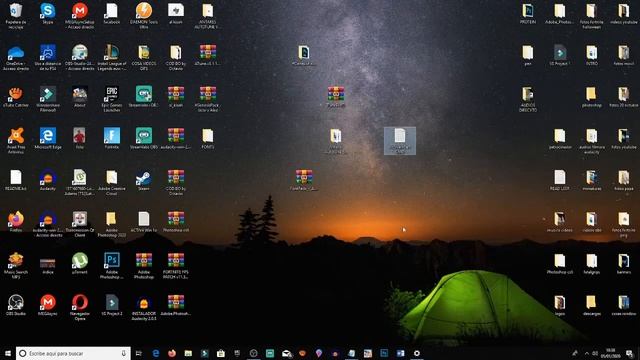Select the highlighted file in desktop center
This screenshot has height=360, width=640.
400,140
